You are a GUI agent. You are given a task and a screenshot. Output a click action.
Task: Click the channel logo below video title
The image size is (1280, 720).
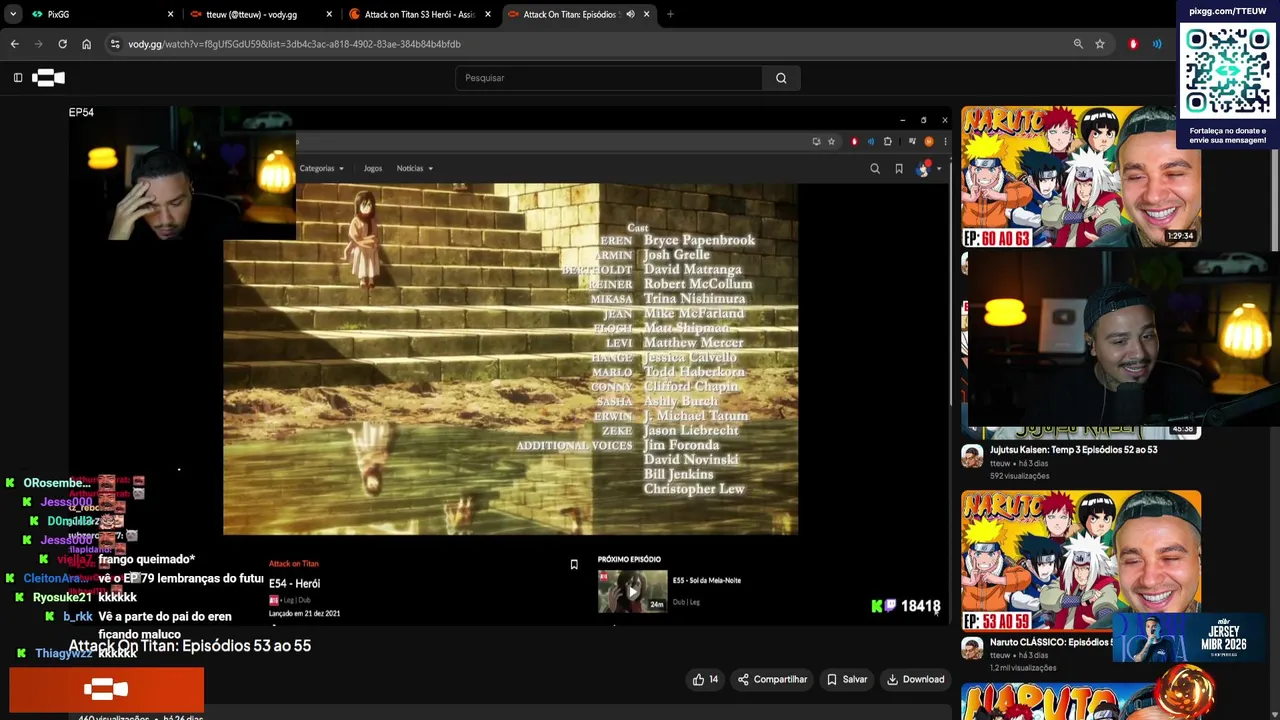click(x=106, y=689)
